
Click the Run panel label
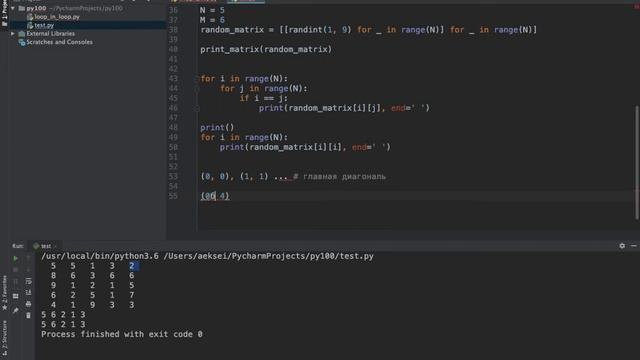pyautogui.click(x=18, y=246)
